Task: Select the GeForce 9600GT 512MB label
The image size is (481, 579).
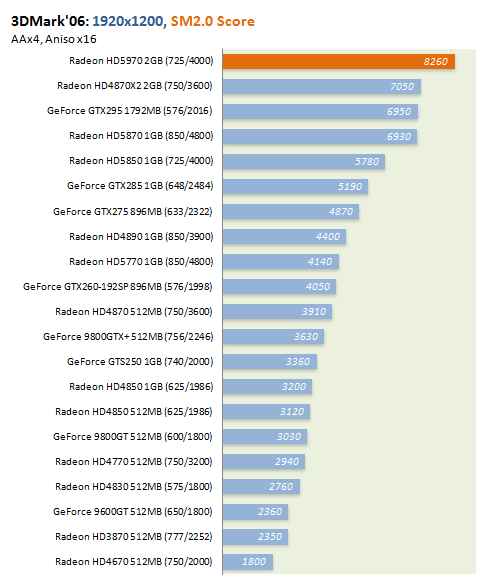Action: click(x=133, y=511)
